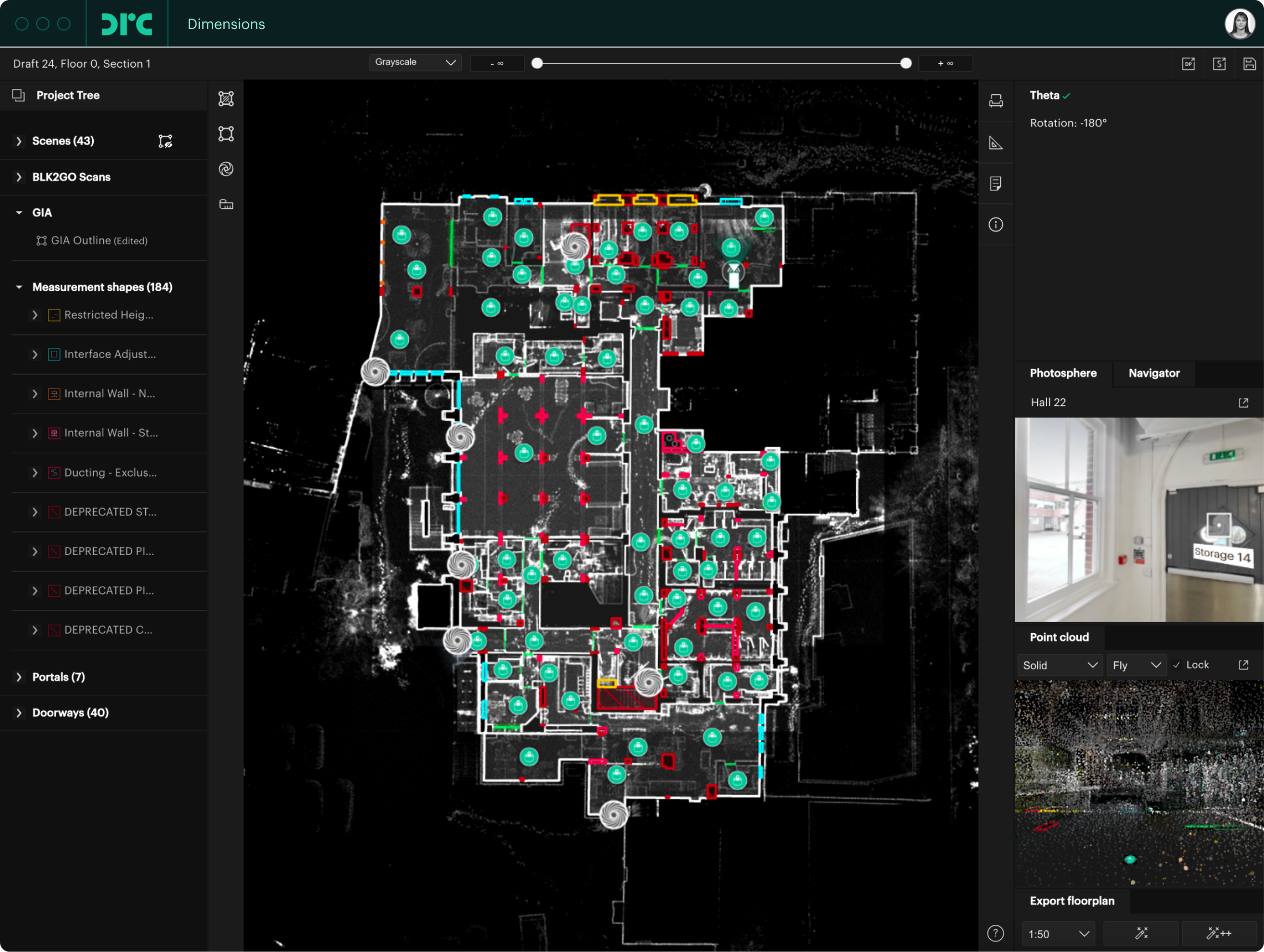Image resolution: width=1264 pixels, height=952 pixels.
Task: Click the info circle icon
Action: [x=996, y=225]
